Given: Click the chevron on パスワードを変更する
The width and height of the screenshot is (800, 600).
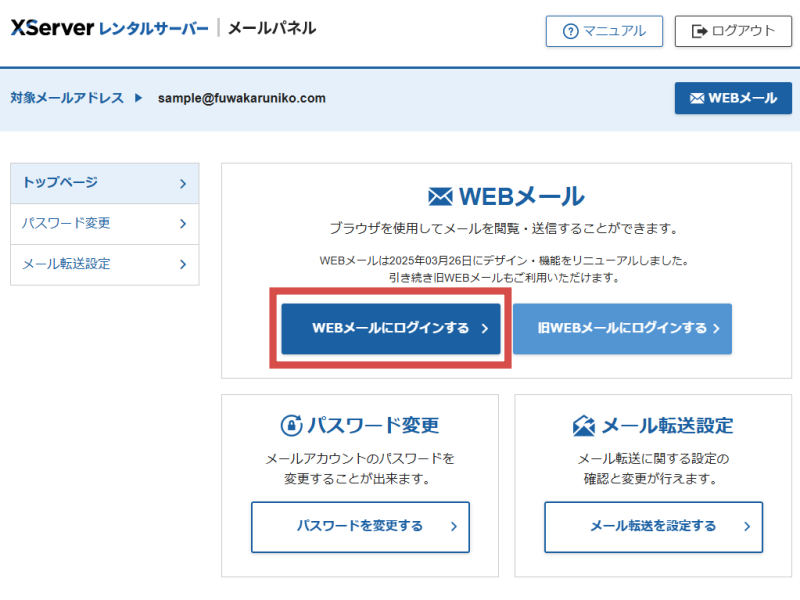Looking at the screenshot, I should (x=454, y=527).
